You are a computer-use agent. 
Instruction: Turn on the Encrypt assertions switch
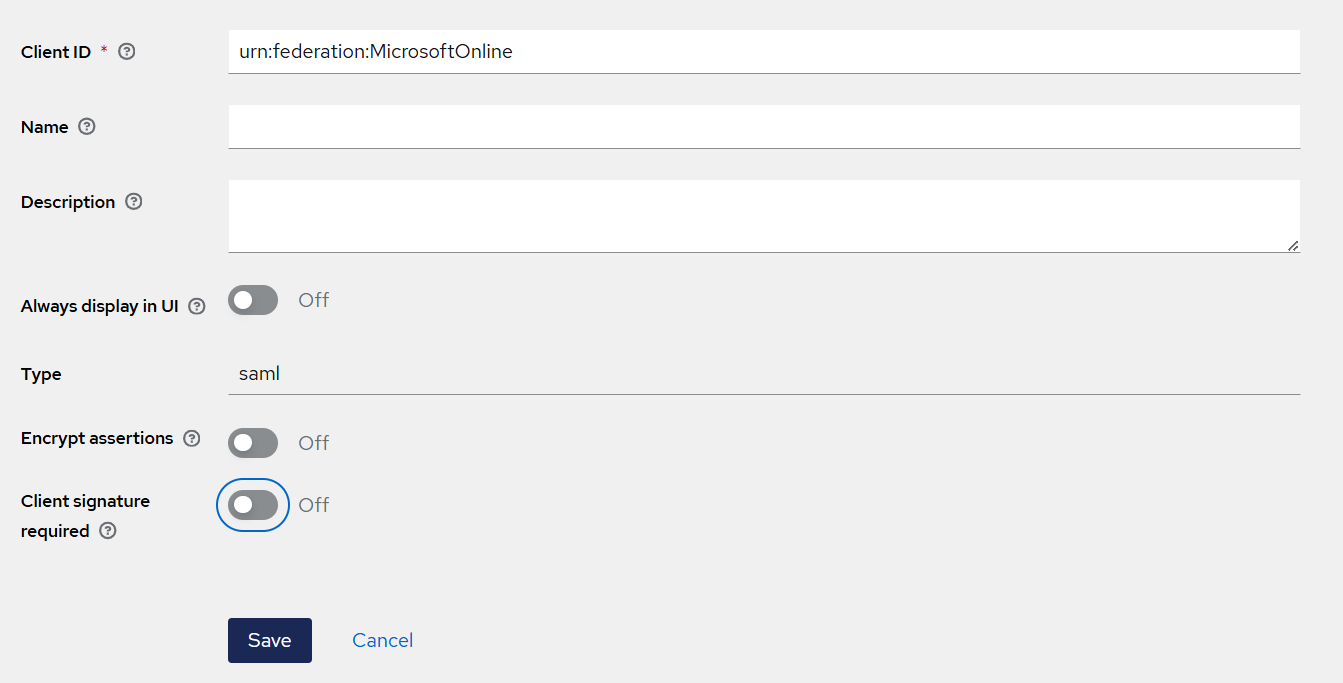click(x=253, y=443)
